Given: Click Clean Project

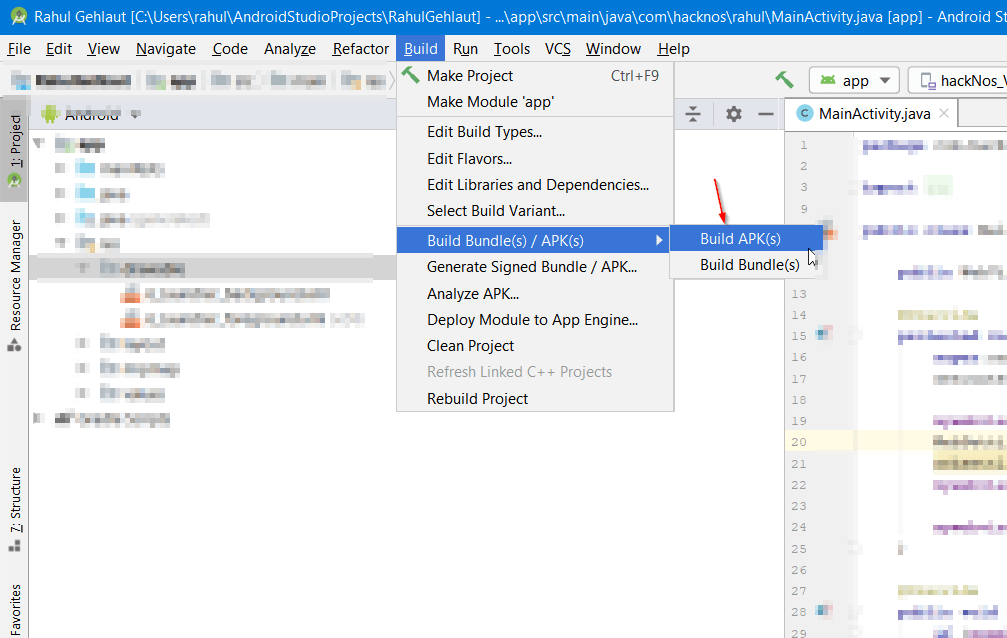Looking at the screenshot, I should (535, 346).
